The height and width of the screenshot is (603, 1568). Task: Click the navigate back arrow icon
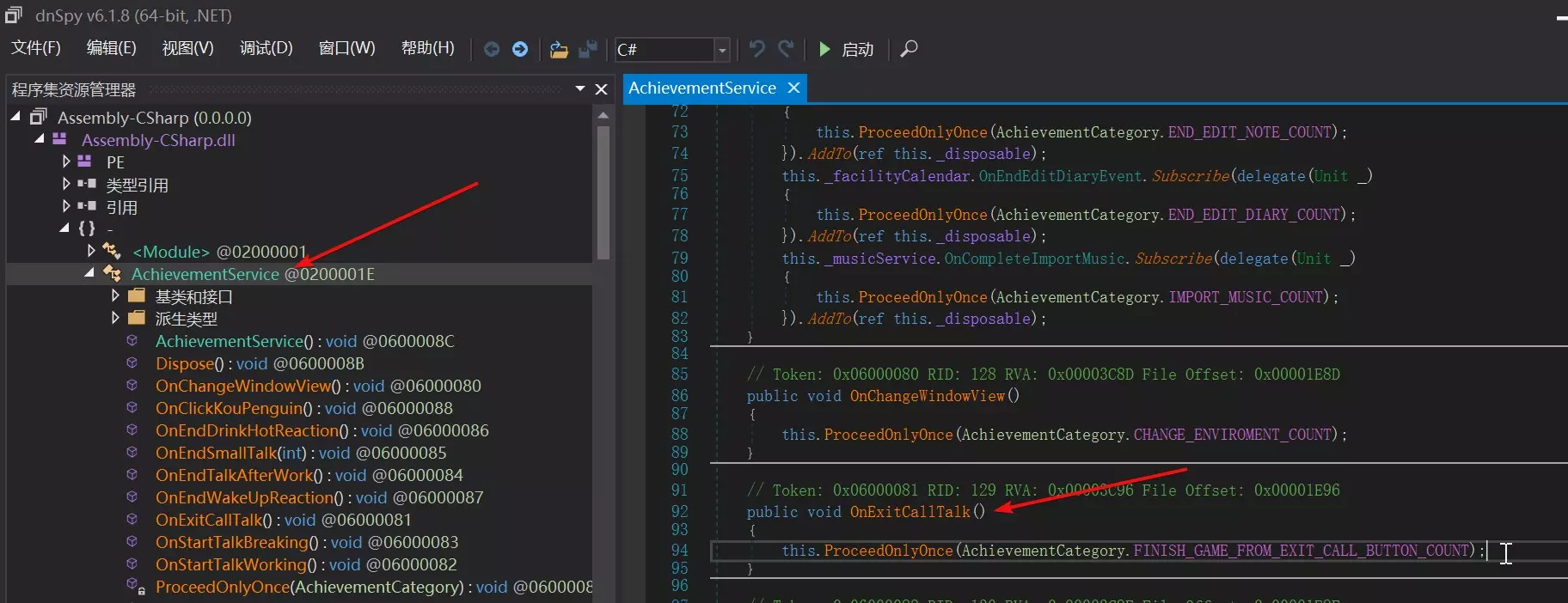(491, 49)
